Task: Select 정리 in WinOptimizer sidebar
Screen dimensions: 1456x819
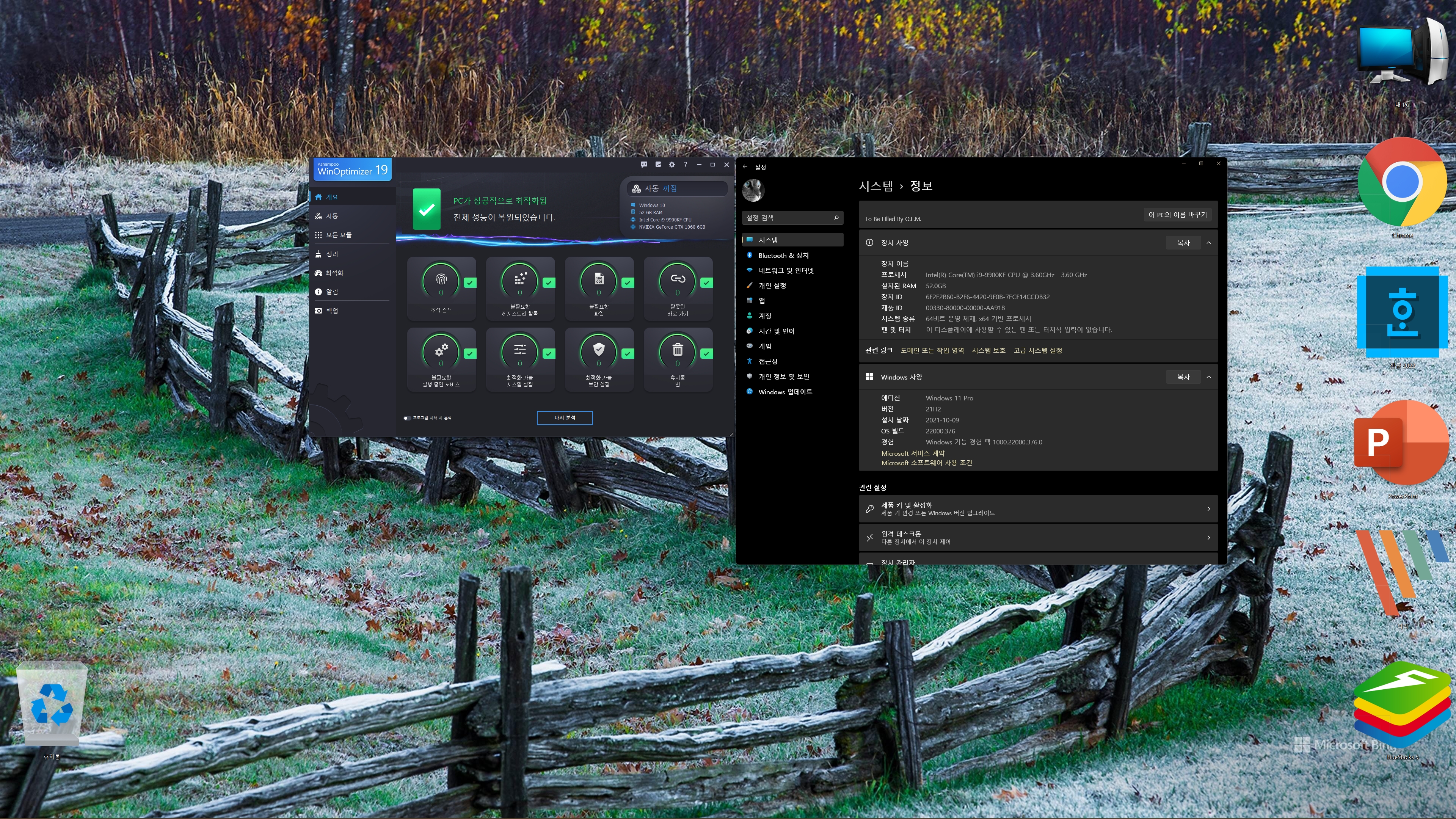Action: pos(352,254)
